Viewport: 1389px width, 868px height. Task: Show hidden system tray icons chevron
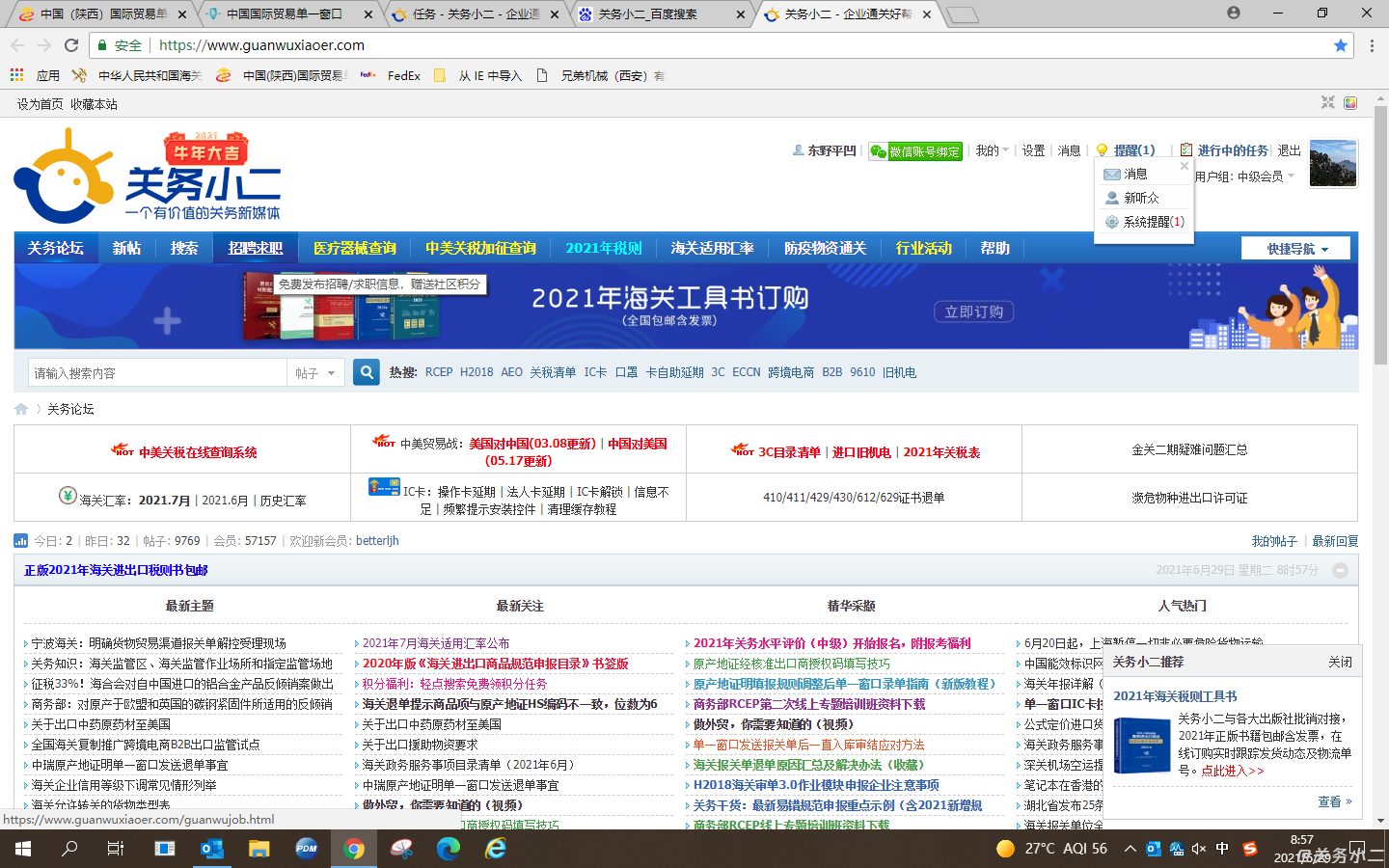(1130, 849)
